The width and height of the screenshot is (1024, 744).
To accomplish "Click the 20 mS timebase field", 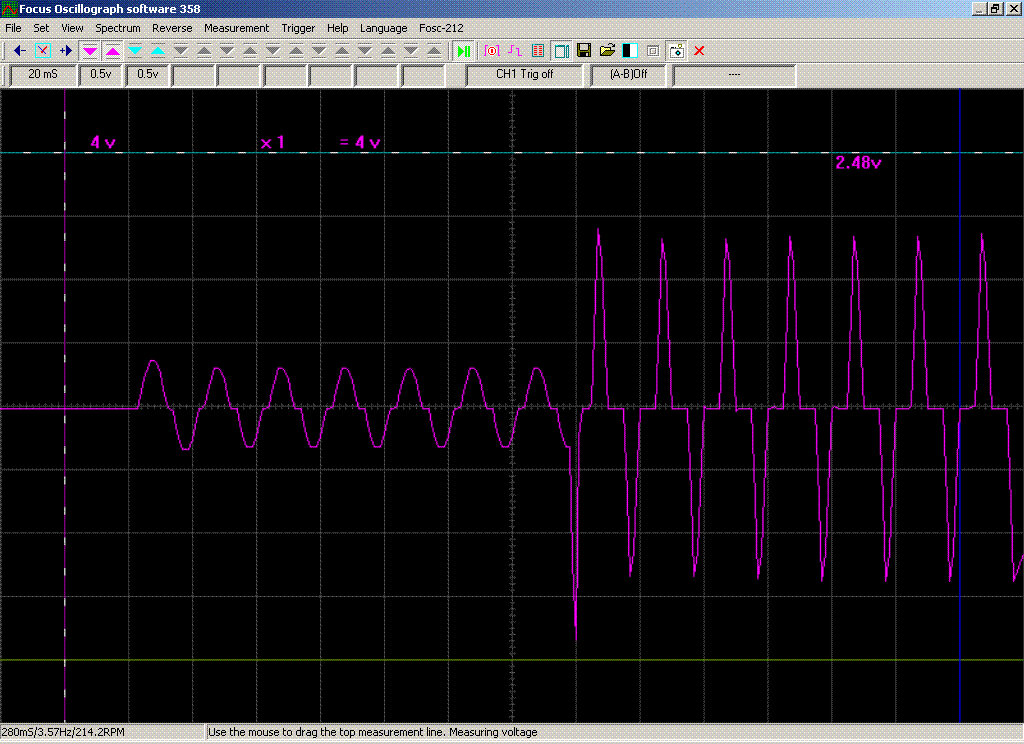I will pos(43,74).
